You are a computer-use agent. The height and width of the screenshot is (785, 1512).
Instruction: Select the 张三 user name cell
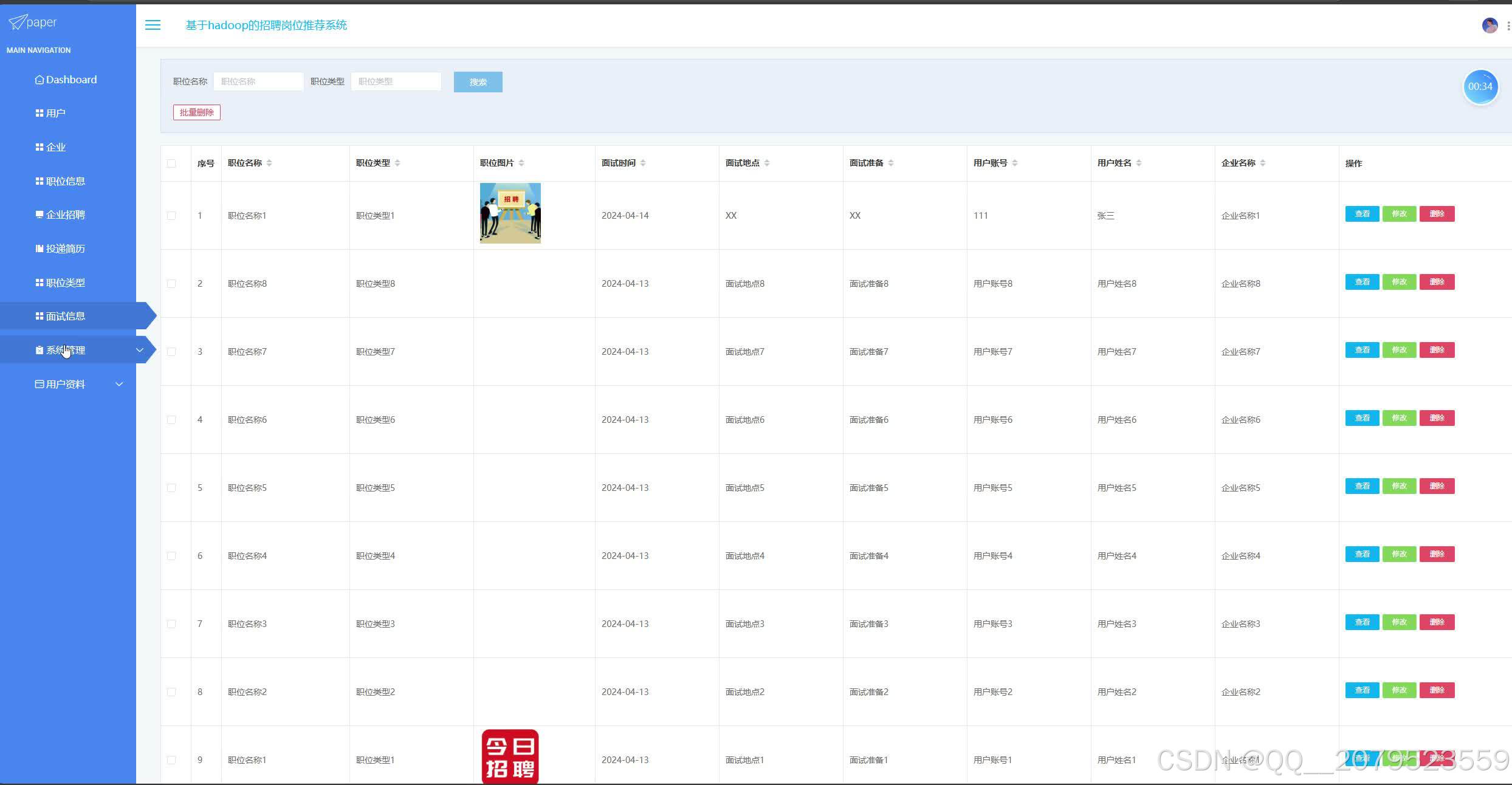pos(1105,216)
